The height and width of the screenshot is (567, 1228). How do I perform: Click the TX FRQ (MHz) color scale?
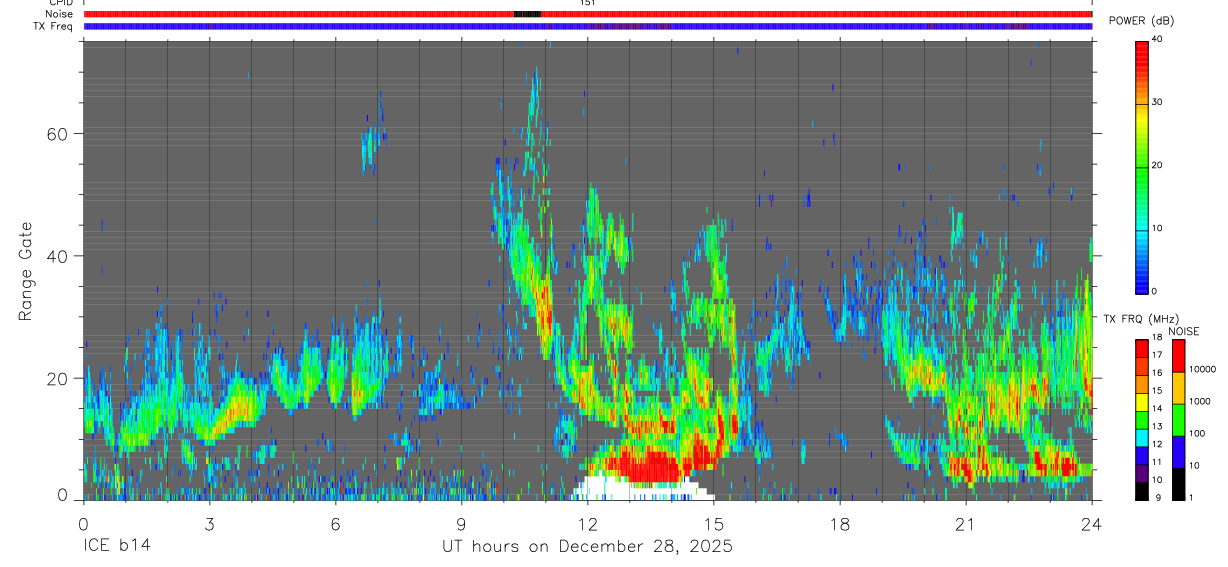(1142, 419)
